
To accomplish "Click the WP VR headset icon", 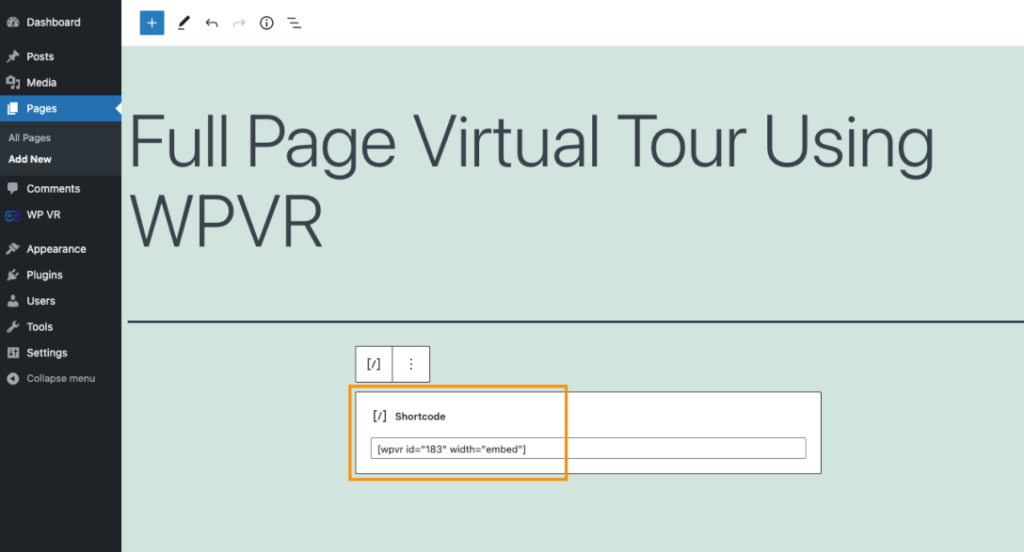I will [x=13, y=215].
